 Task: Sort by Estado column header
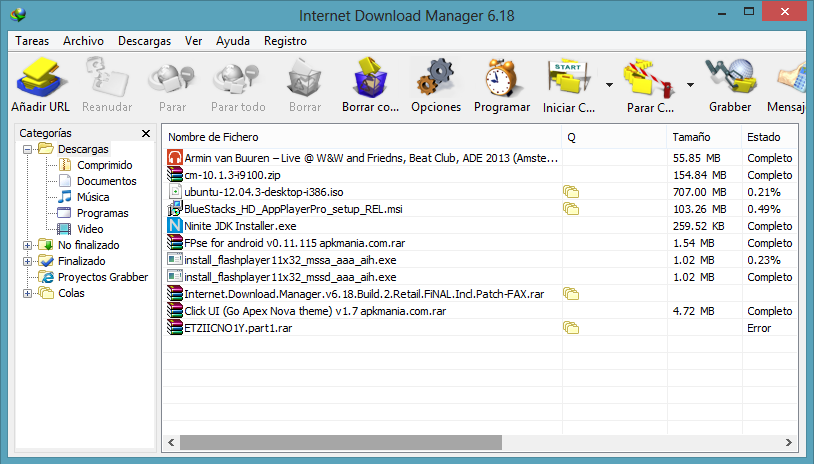tap(769, 137)
